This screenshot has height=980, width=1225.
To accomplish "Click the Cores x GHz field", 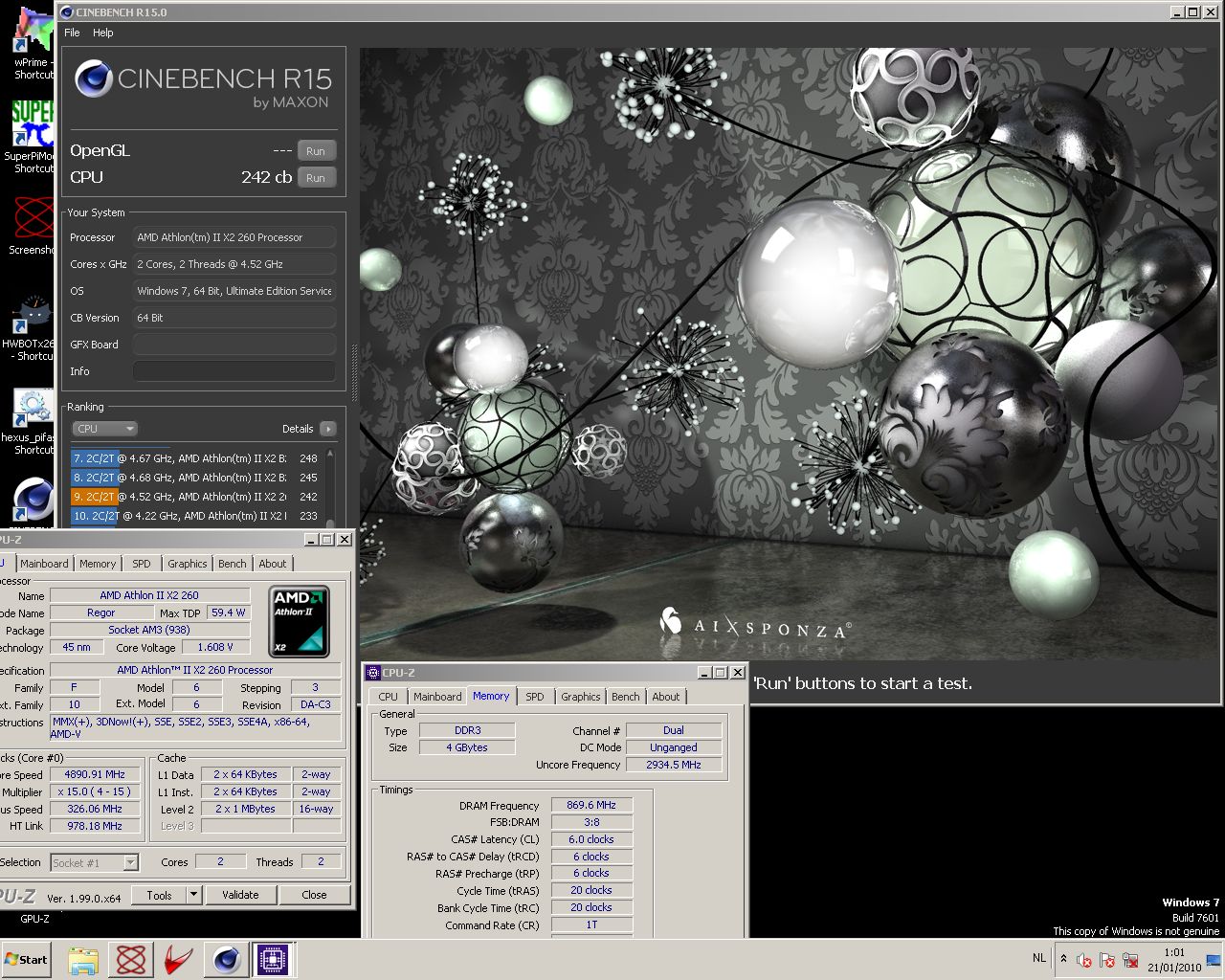I will 234,264.
